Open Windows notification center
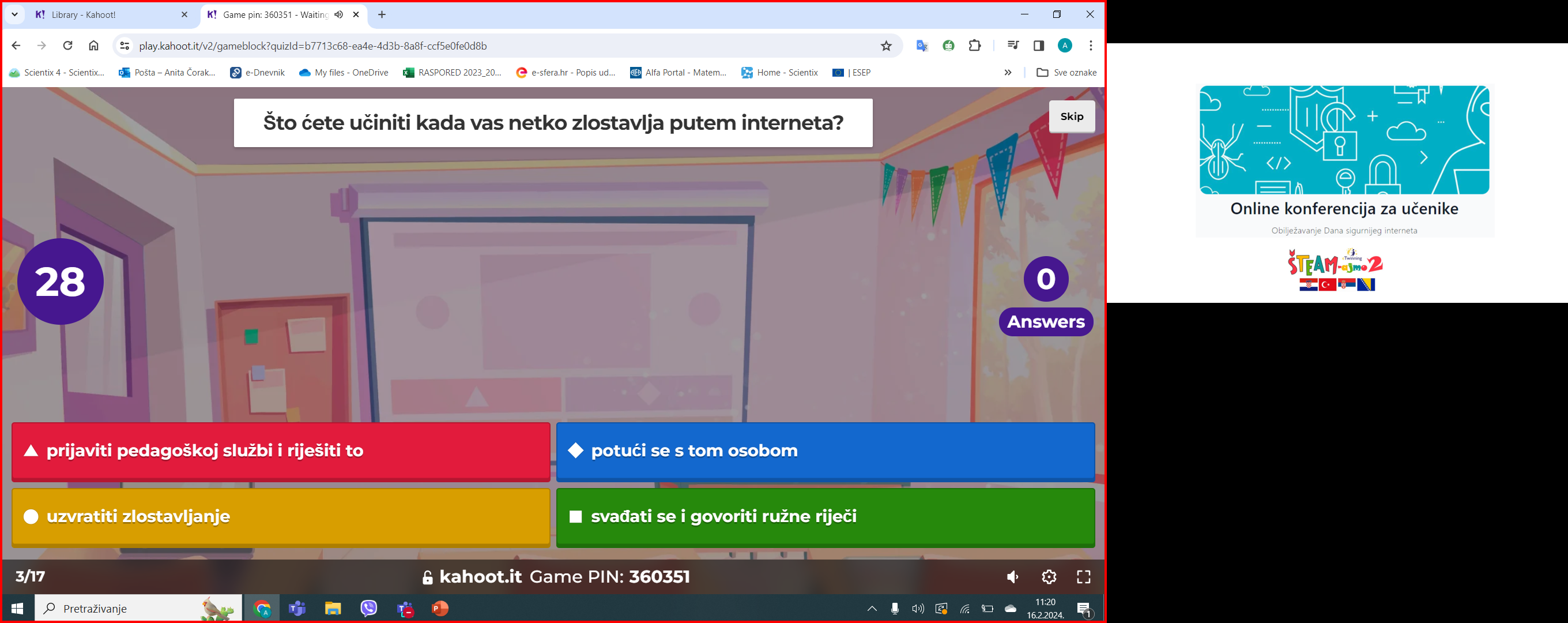The image size is (1568, 623). pyautogui.click(x=1084, y=609)
